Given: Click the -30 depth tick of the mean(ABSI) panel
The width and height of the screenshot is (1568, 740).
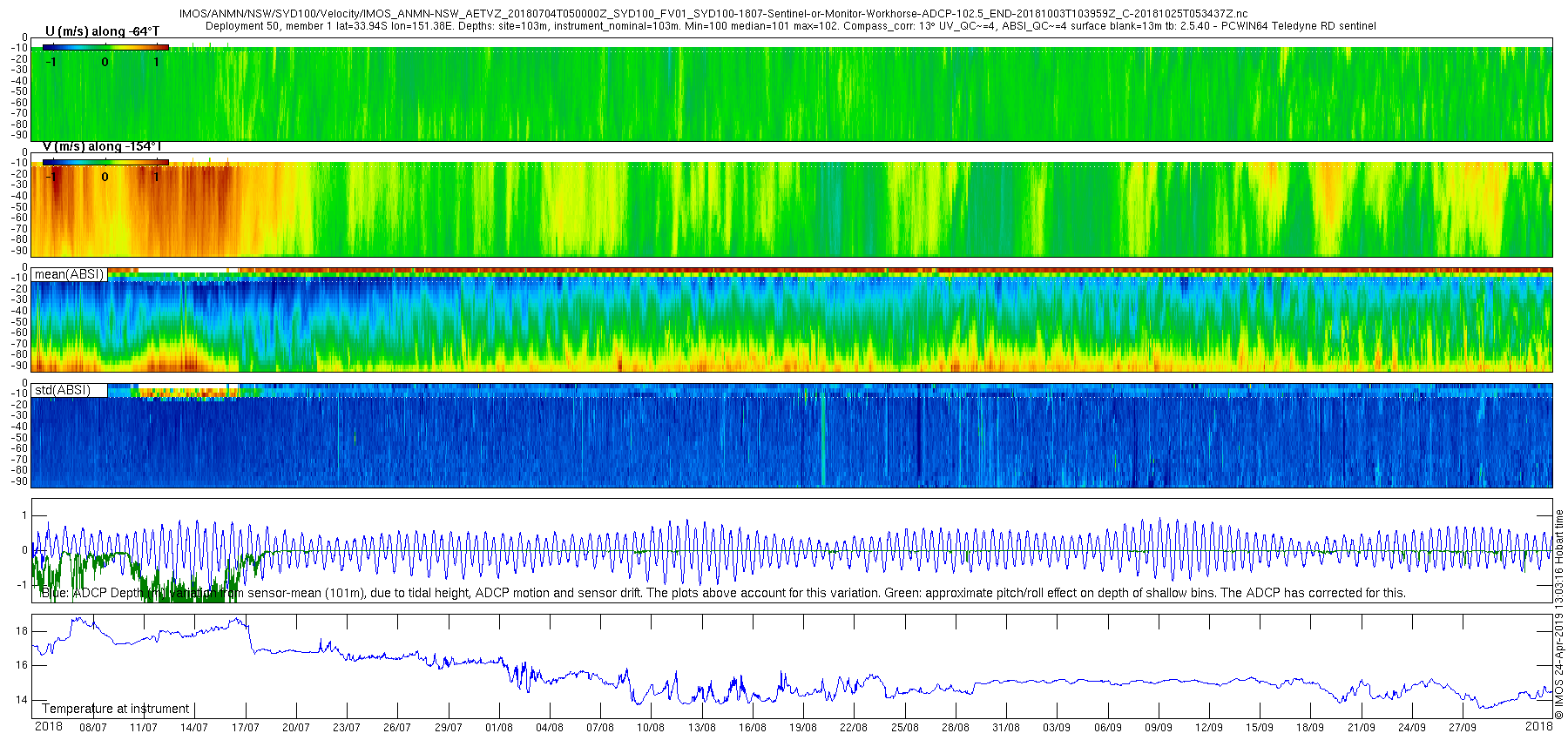Looking at the screenshot, I should (x=19, y=299).
